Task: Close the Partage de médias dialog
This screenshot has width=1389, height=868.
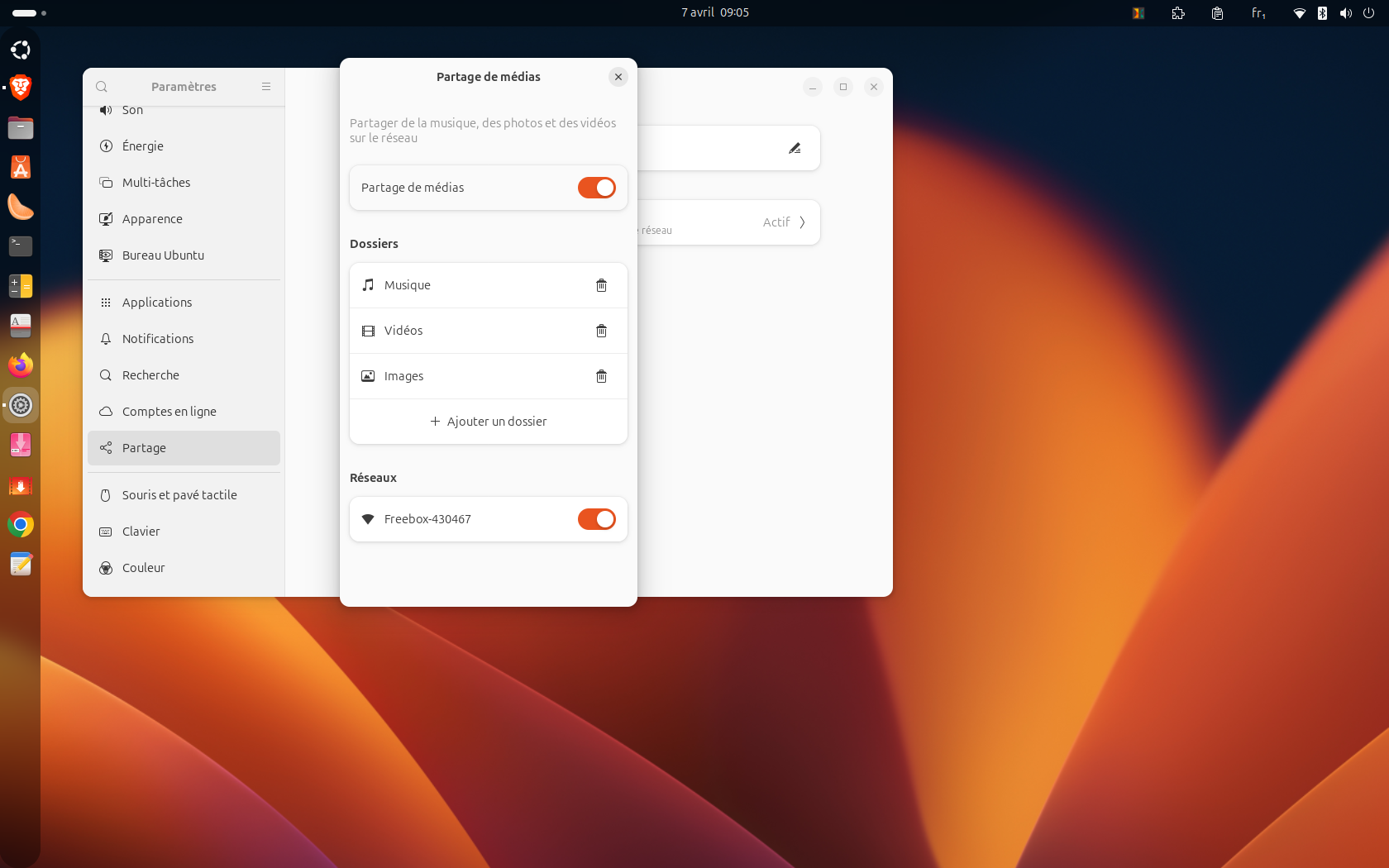Action: click(x=618, y=77)
